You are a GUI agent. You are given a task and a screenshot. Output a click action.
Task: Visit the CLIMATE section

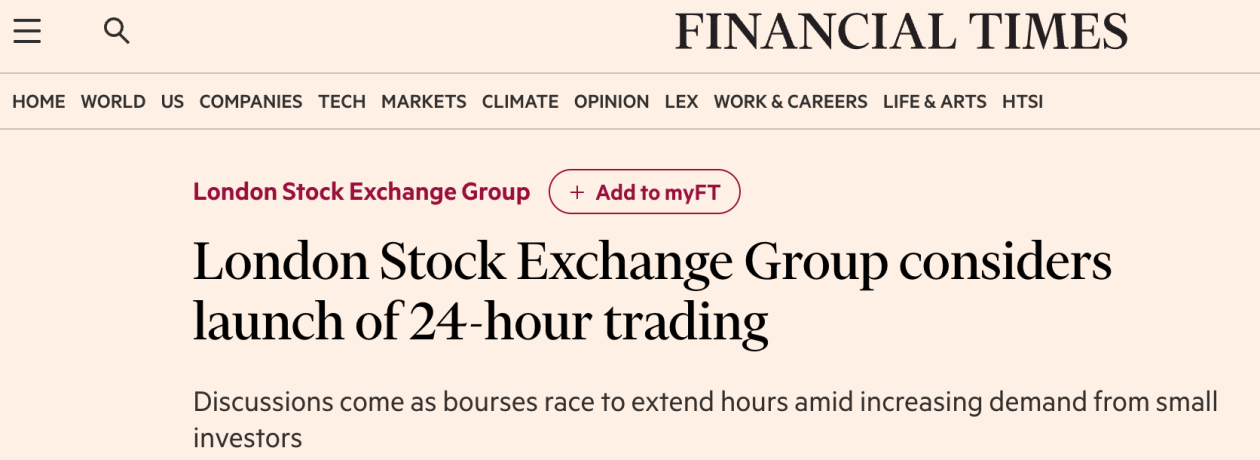tap(520, 101)
